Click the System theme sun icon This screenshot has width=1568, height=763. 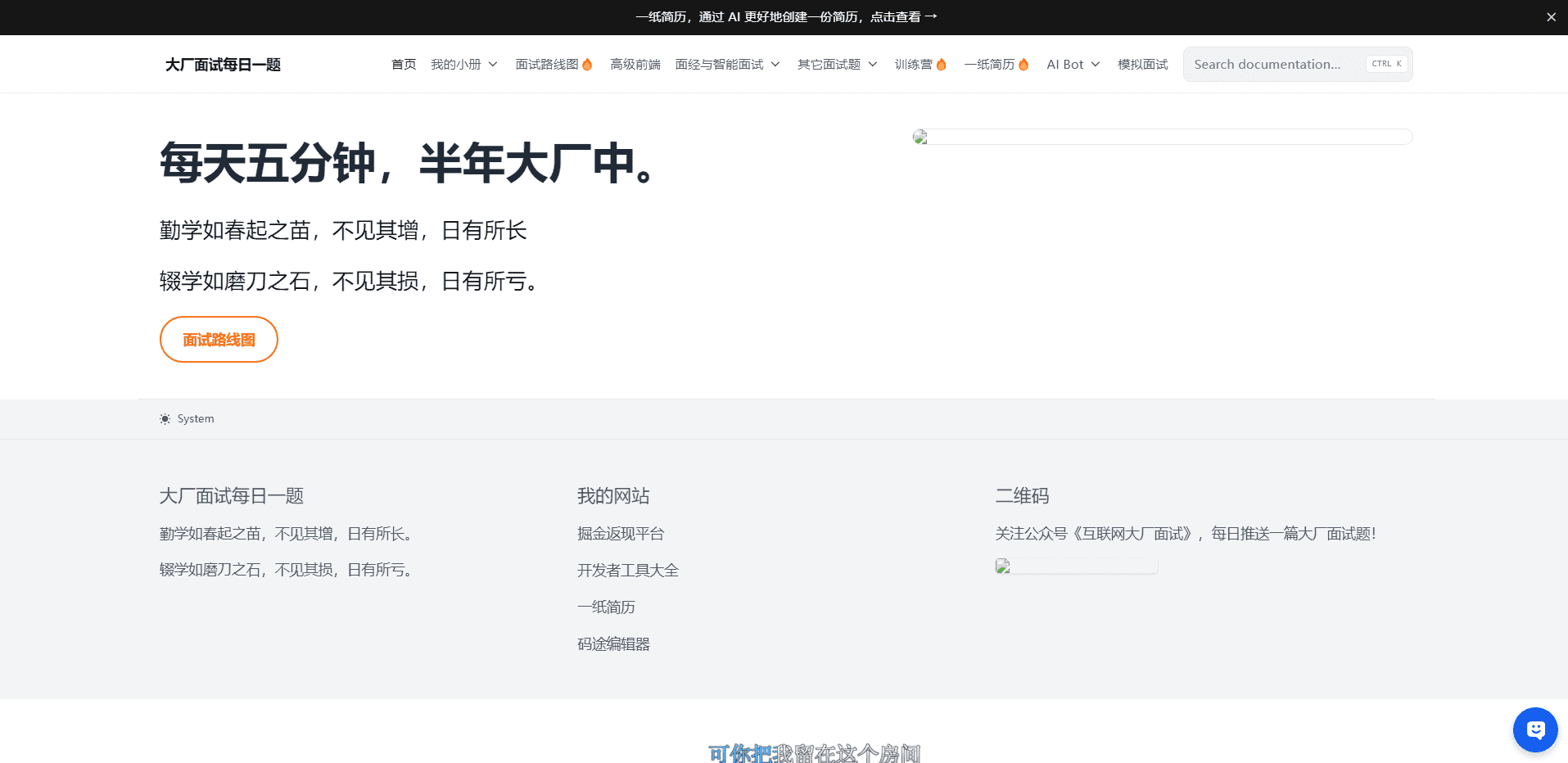pos(165,419)
